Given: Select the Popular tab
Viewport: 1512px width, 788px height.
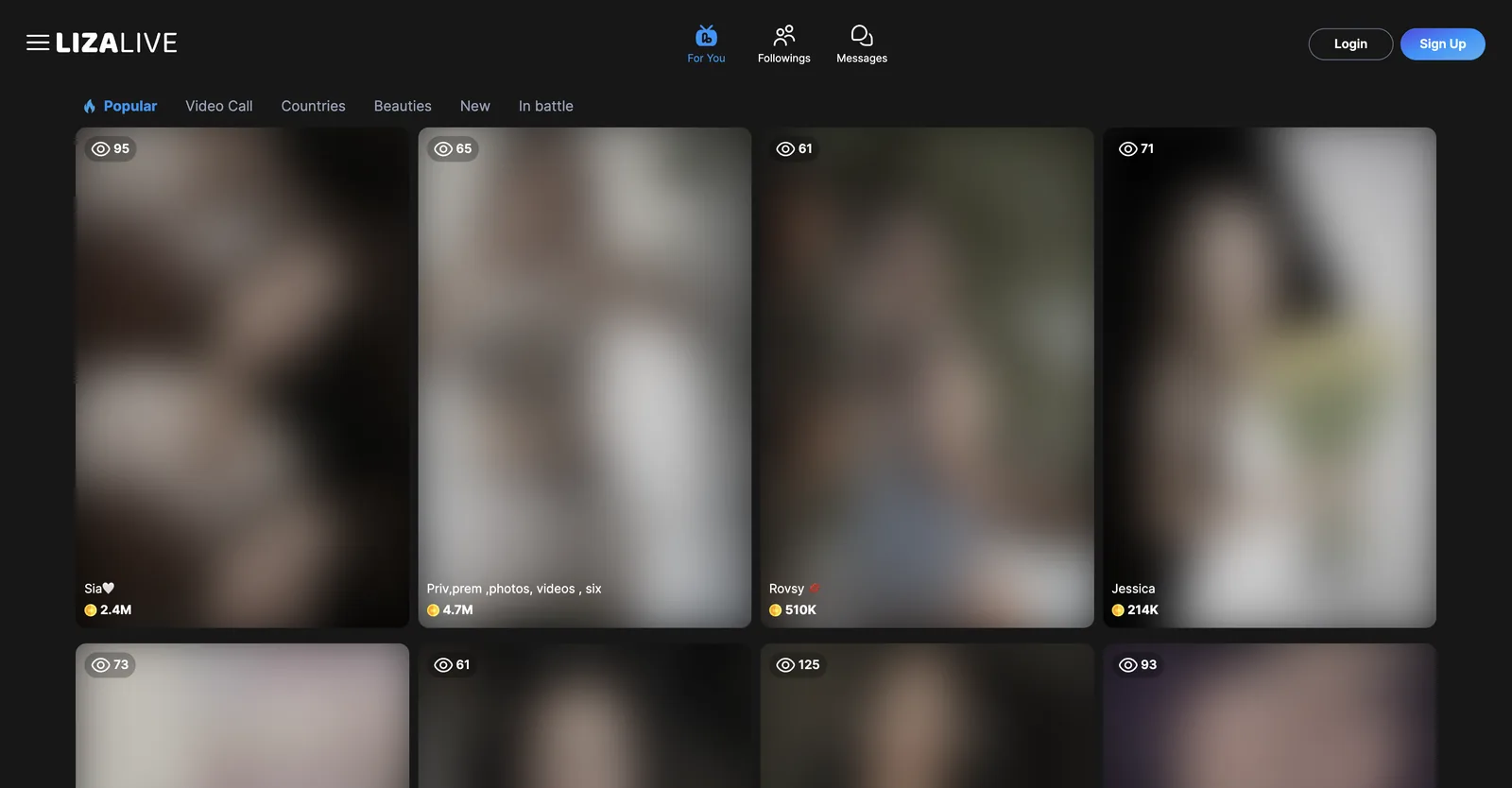Looking at the screenshot, I should click(x=120, y=106).
